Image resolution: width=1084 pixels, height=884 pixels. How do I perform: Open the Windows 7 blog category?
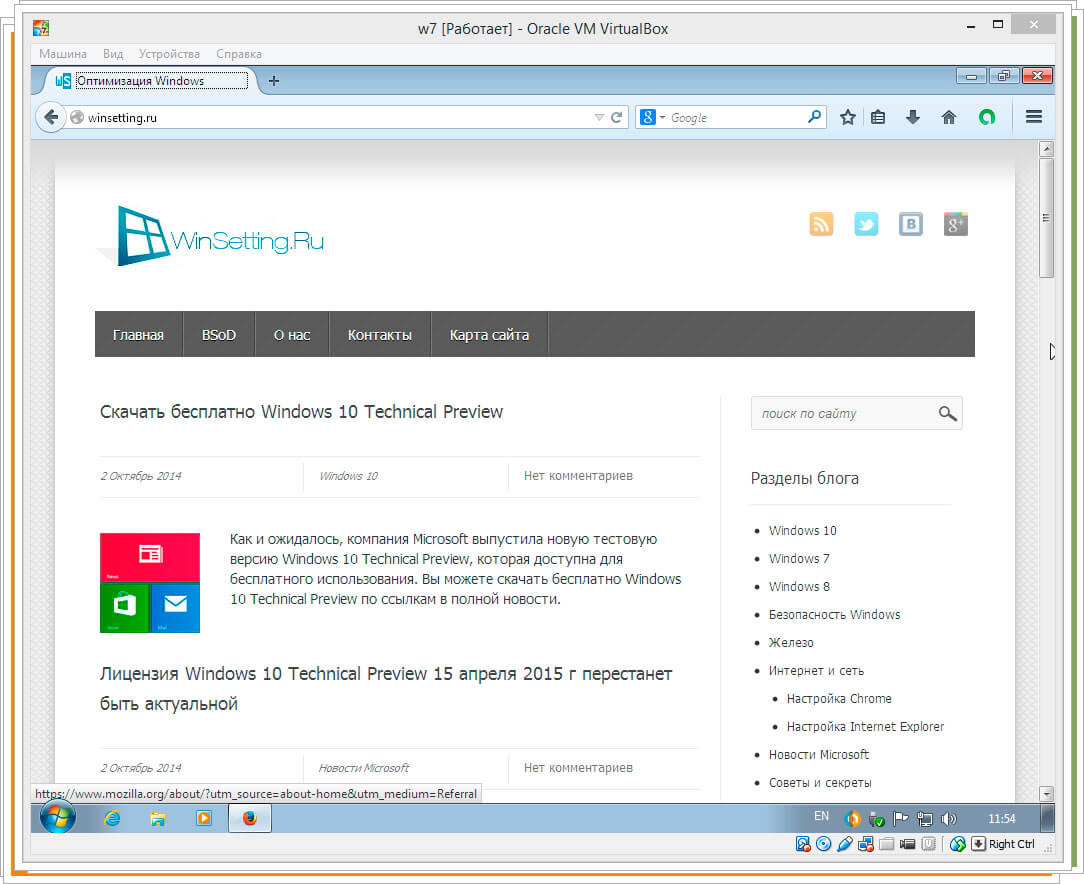coord(799,559)
